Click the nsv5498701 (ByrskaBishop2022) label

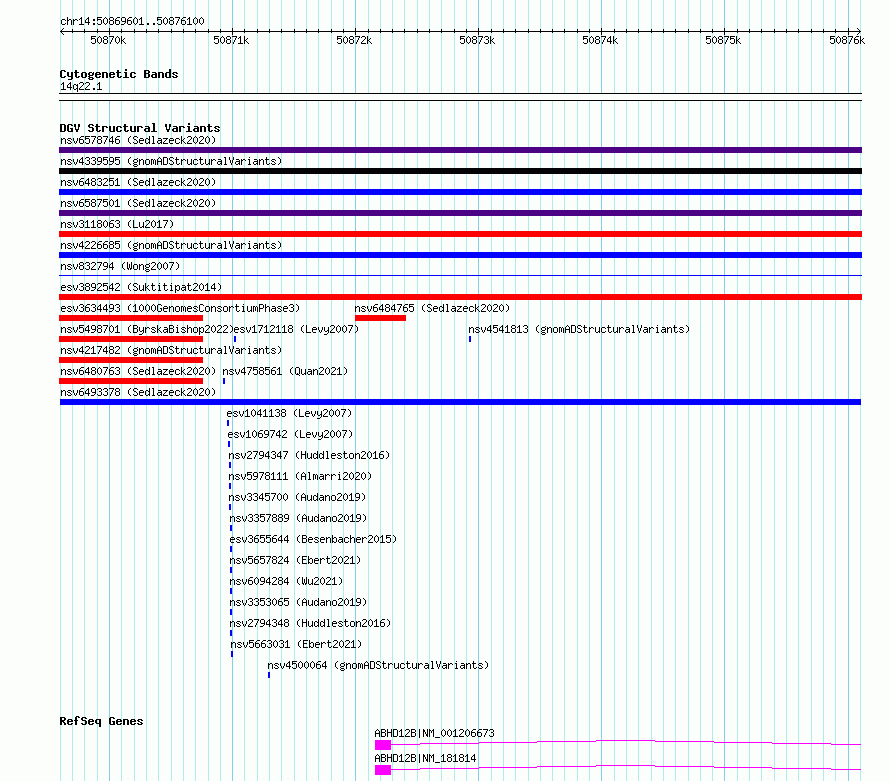[147, 329]
